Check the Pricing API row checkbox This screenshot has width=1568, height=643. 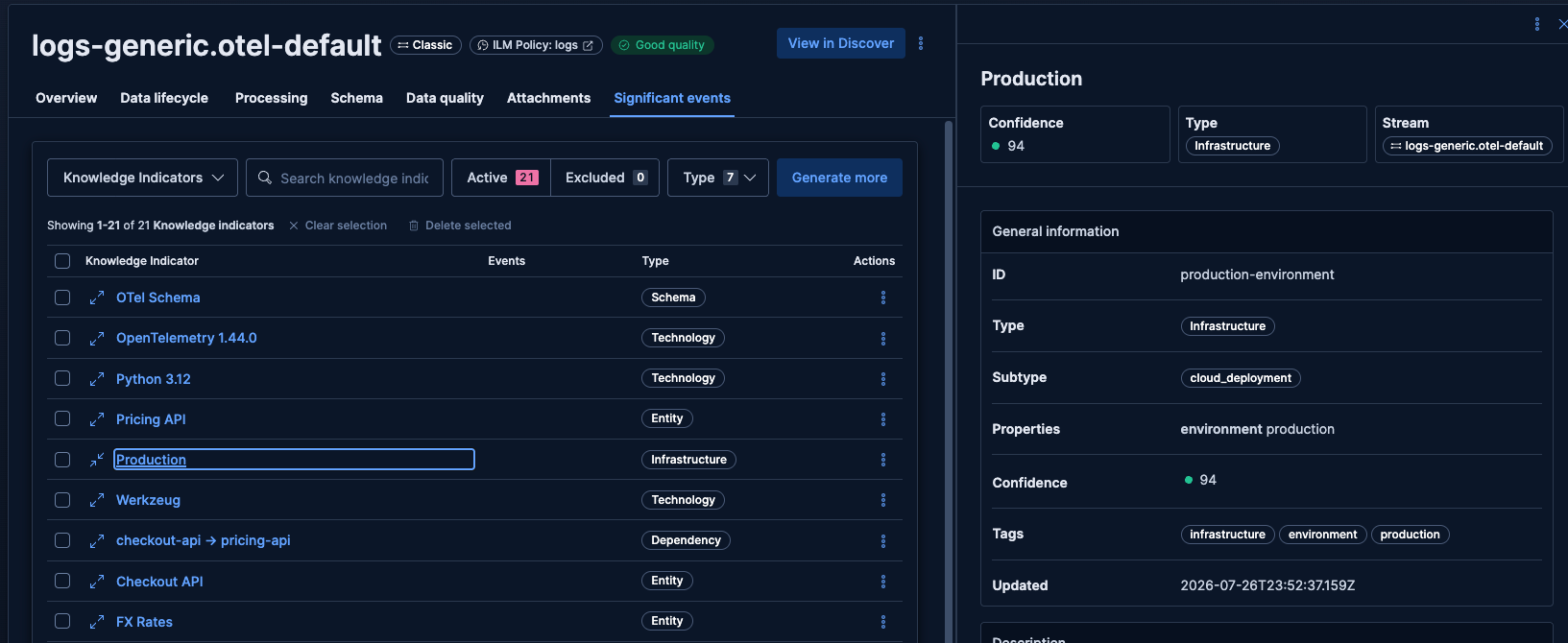pos(62,418)
